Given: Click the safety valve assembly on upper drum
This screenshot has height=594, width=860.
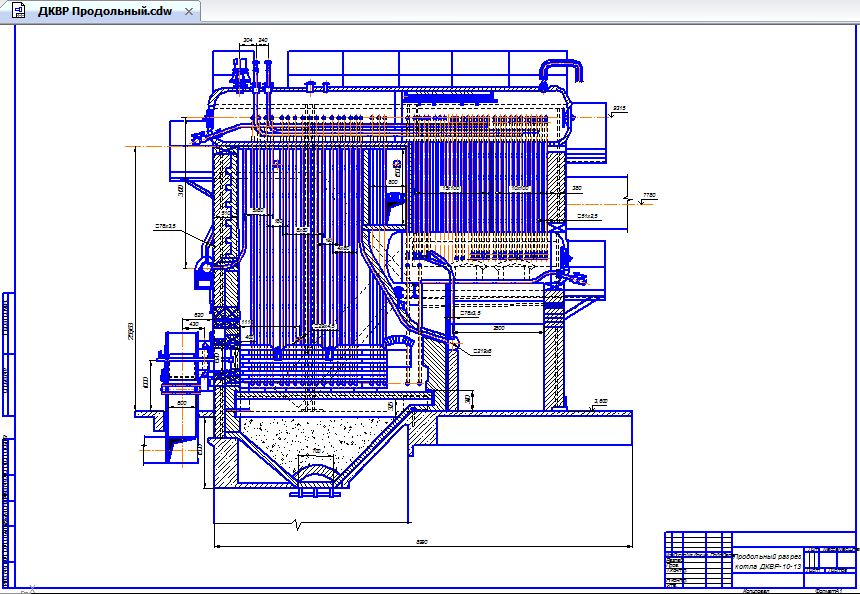Looking at the screenshot, I should click(x=239, y=74).
